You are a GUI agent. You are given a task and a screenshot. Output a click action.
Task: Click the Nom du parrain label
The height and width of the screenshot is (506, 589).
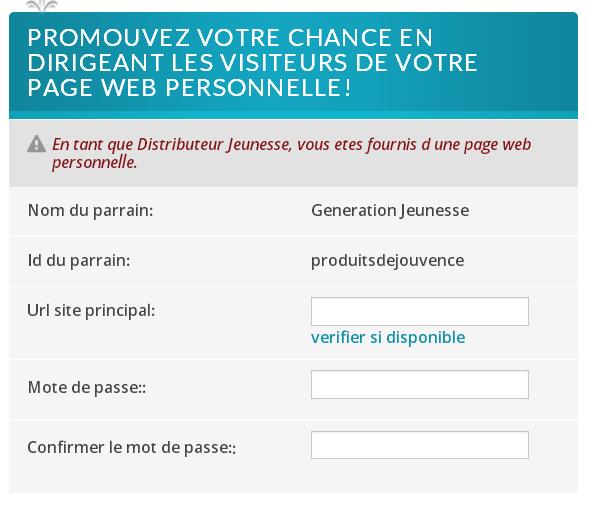pyautogui.click(x=91, y=210)
